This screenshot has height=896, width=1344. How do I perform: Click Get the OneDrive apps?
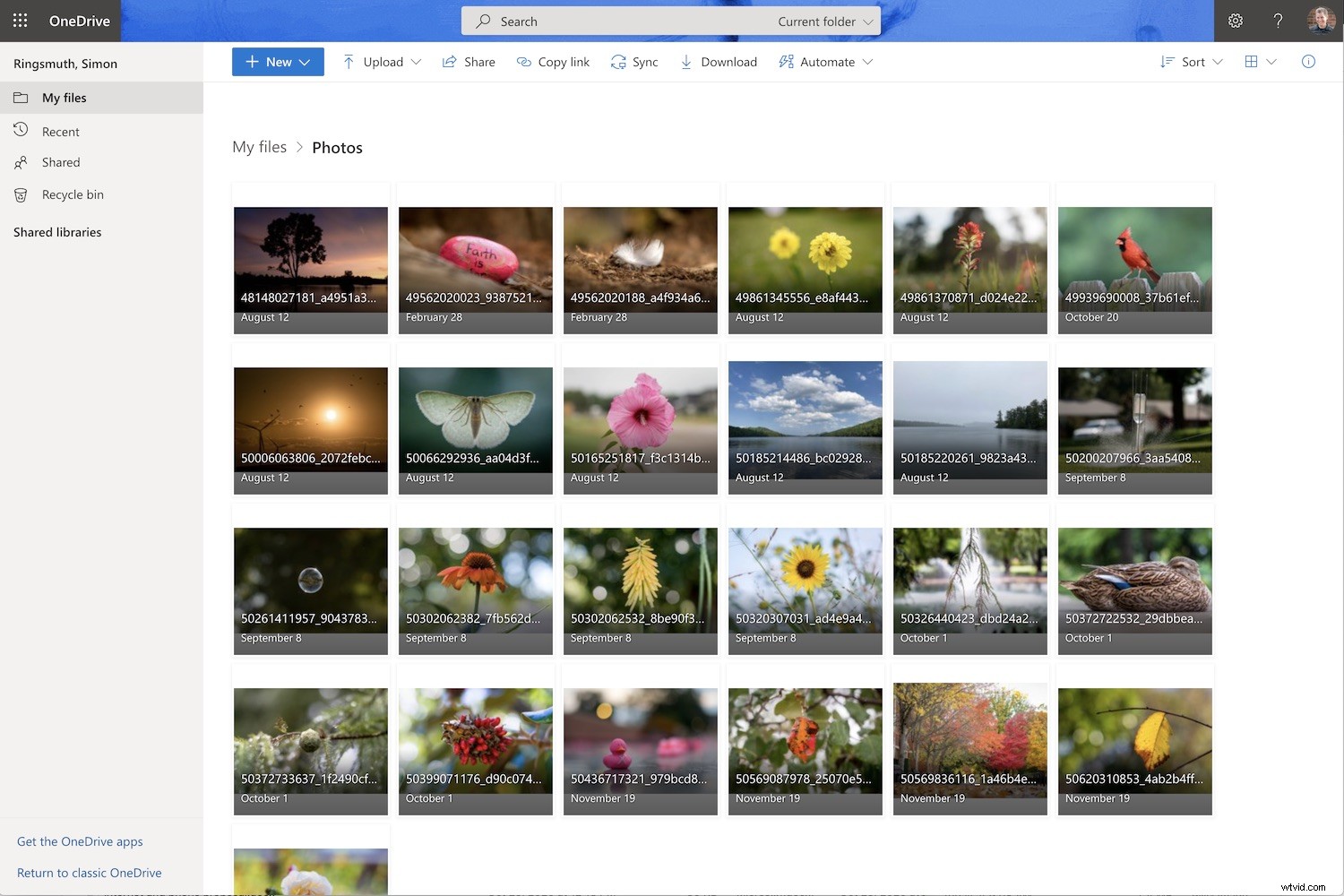pos(80,841)
